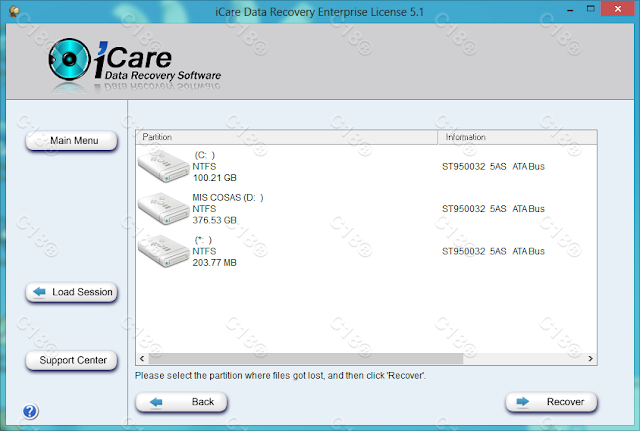Open Load Session
The height and width of the screenshot is (431, 640).
(x=71, y=292)
